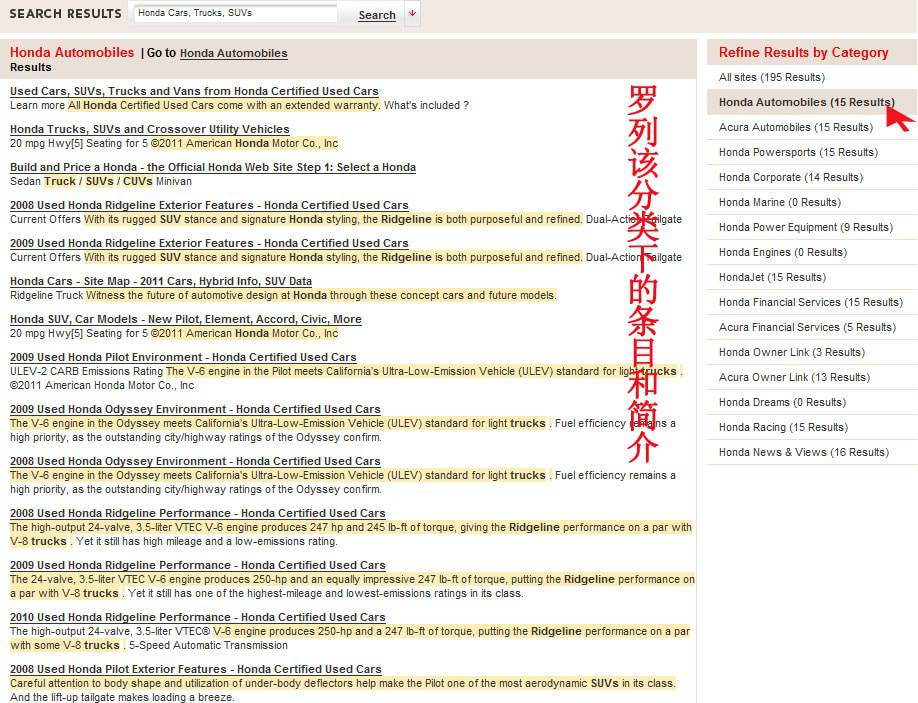Open the Honda Automobiles link at the top
The height and width of the screenshot is (703, 918).
pos(233,53)
